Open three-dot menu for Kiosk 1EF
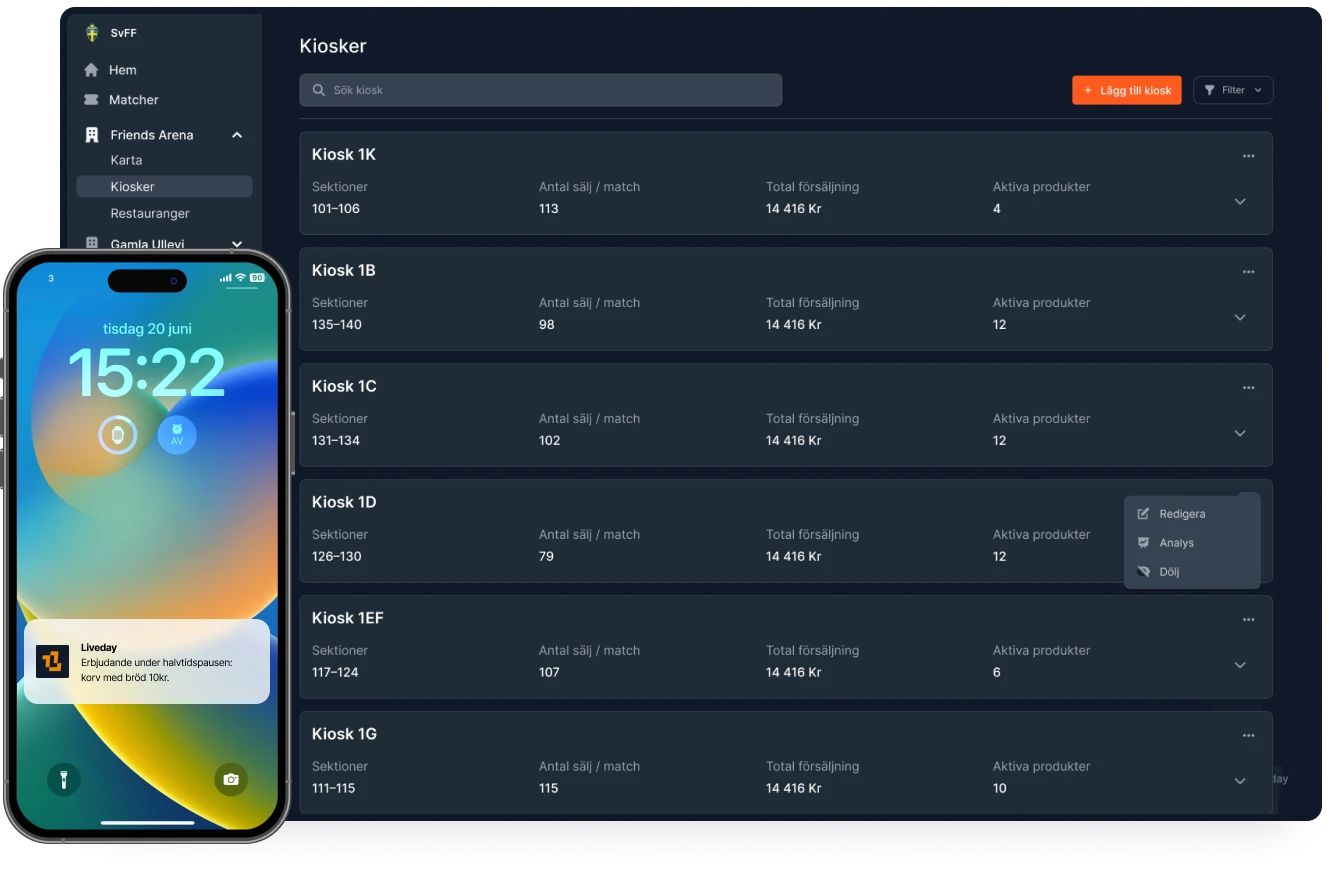This screenshot has height=872, width=1332. pyautogui.click(x=1248, y=620)
